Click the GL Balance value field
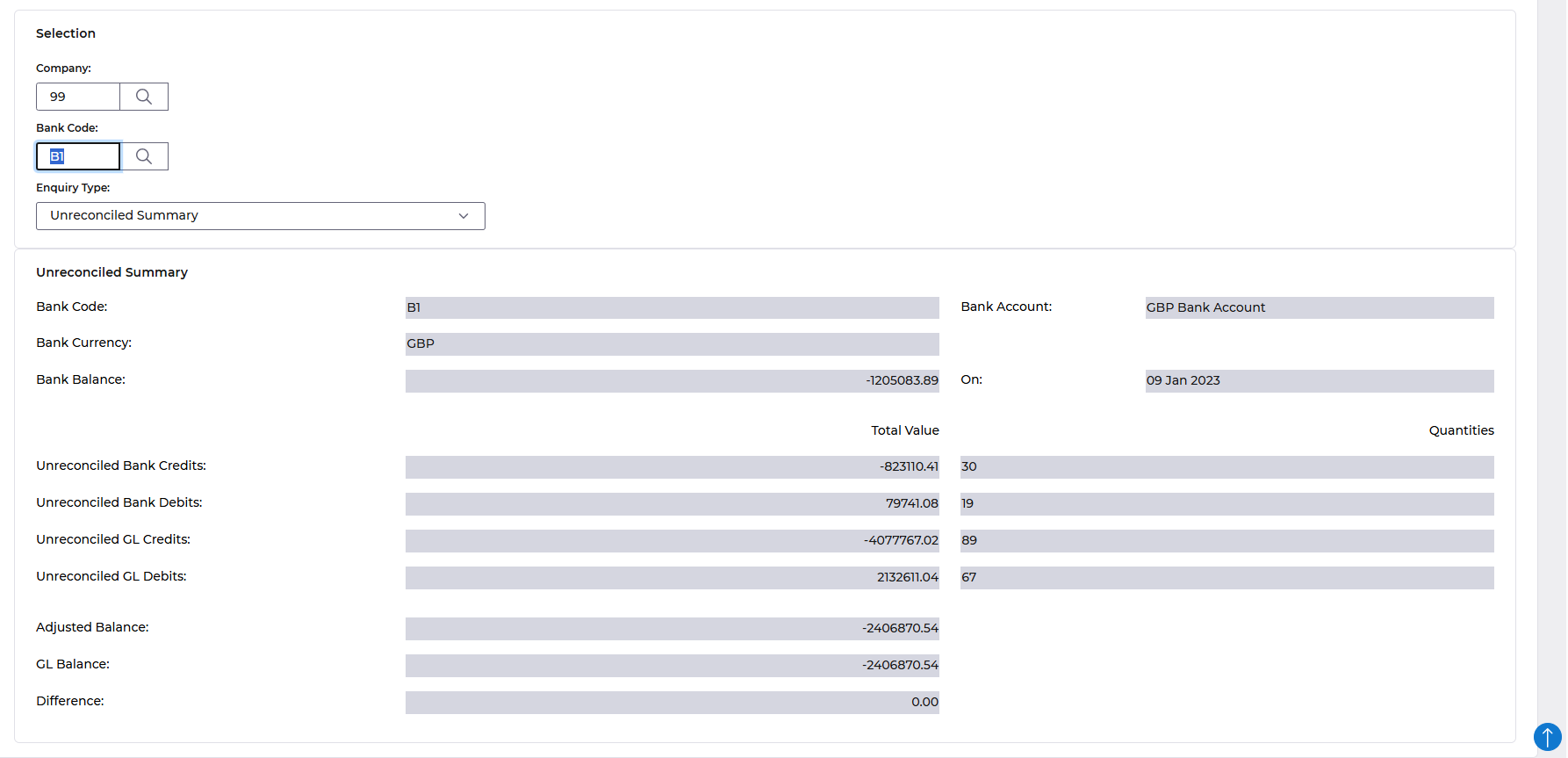 [x=672, y=665]
